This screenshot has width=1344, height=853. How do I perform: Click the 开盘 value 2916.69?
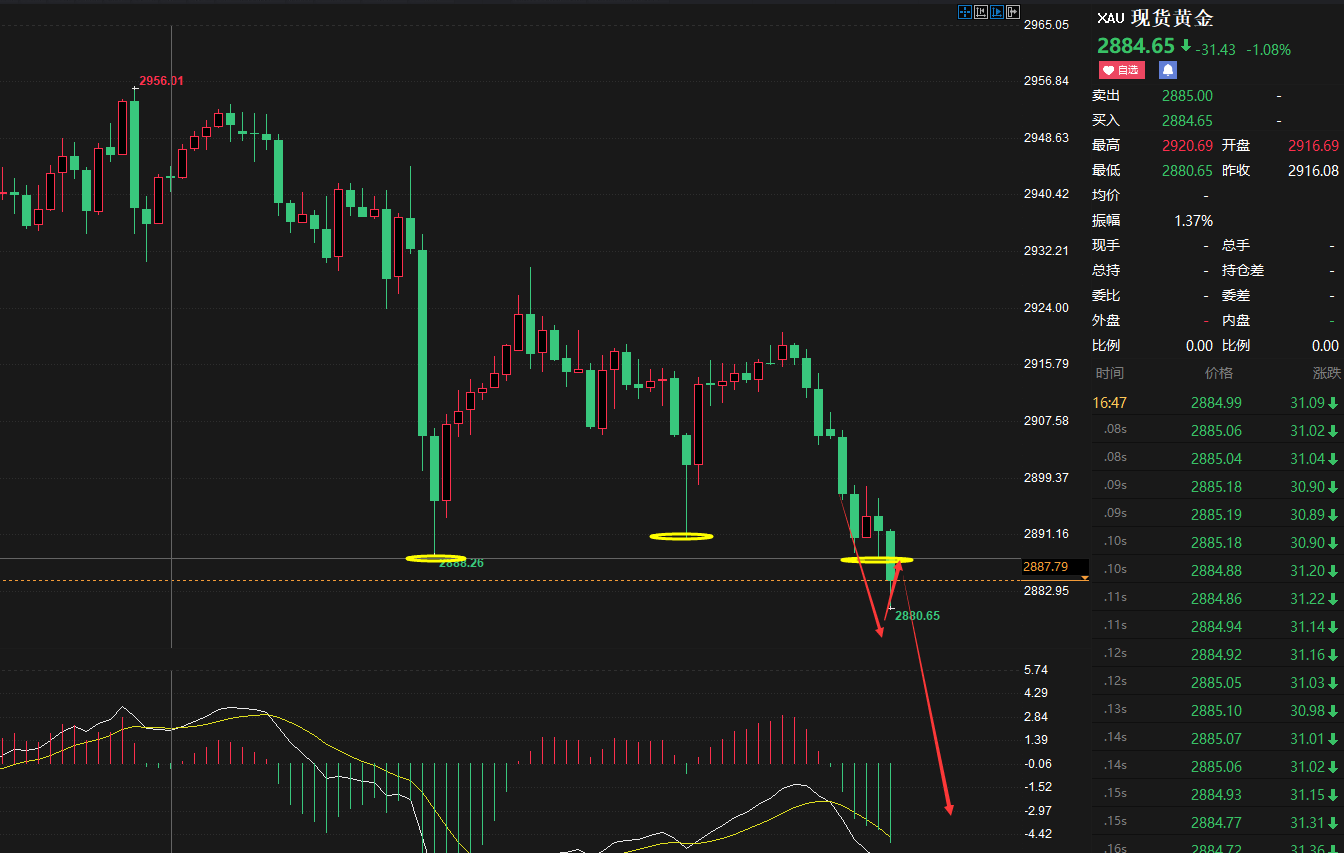click(1313, 146)
